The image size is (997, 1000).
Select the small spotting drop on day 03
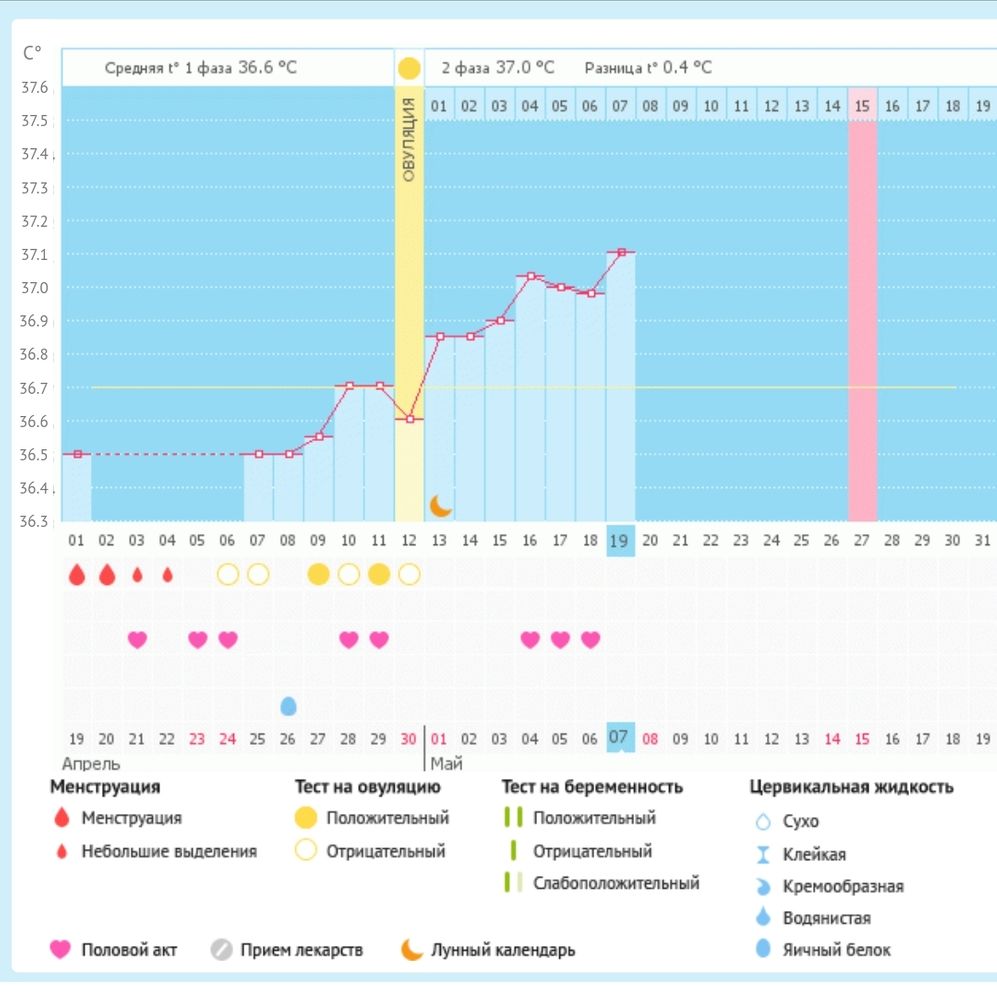pos(137,575)
